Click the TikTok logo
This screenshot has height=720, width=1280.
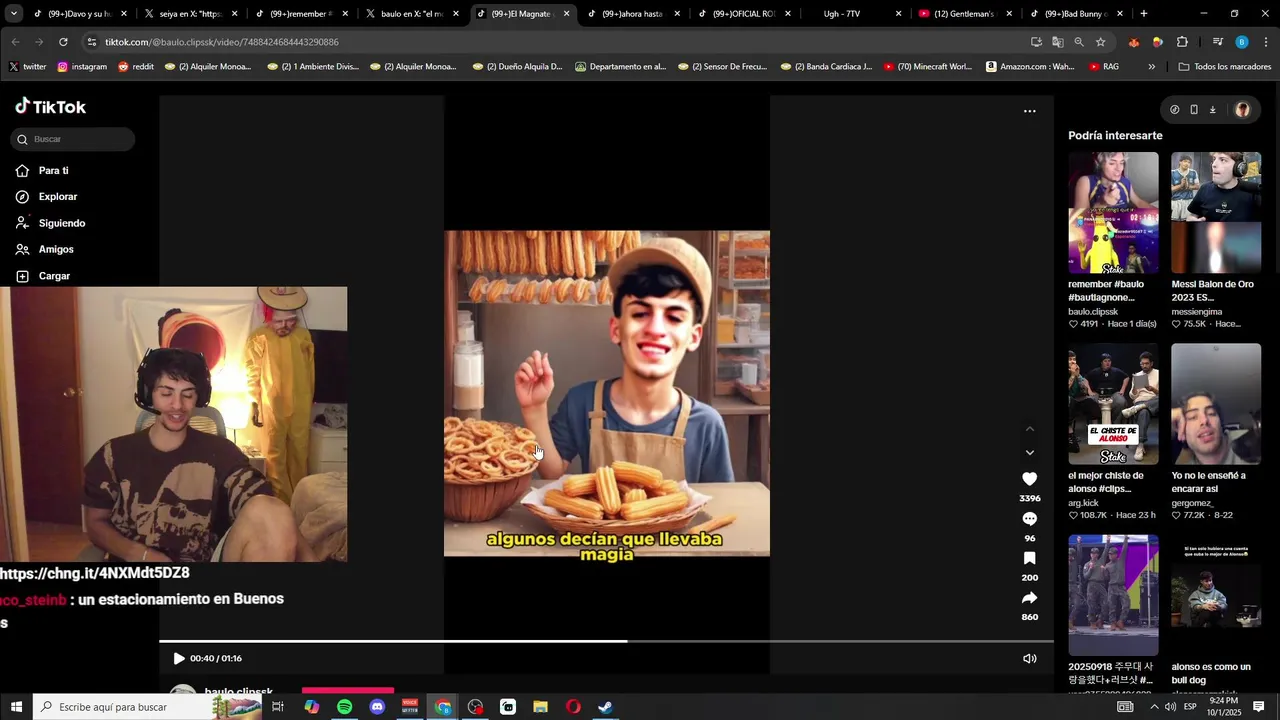pyautogui.click(x=50, y=107)
